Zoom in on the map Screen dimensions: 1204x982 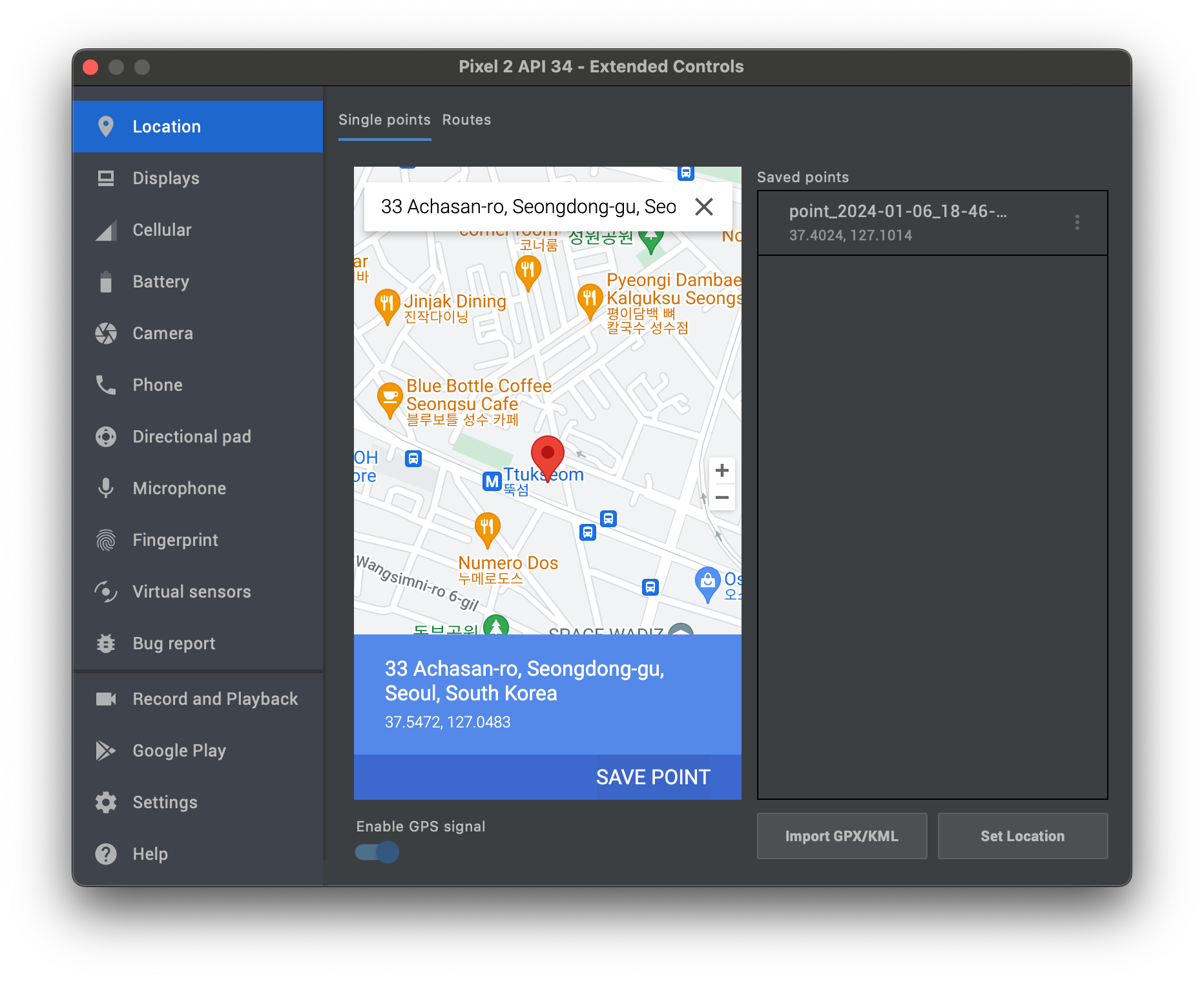point(722,470)
